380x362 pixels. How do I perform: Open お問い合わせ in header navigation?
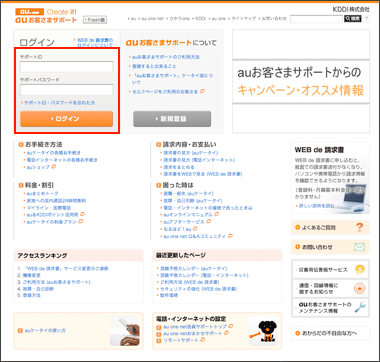tap(273, 19)
